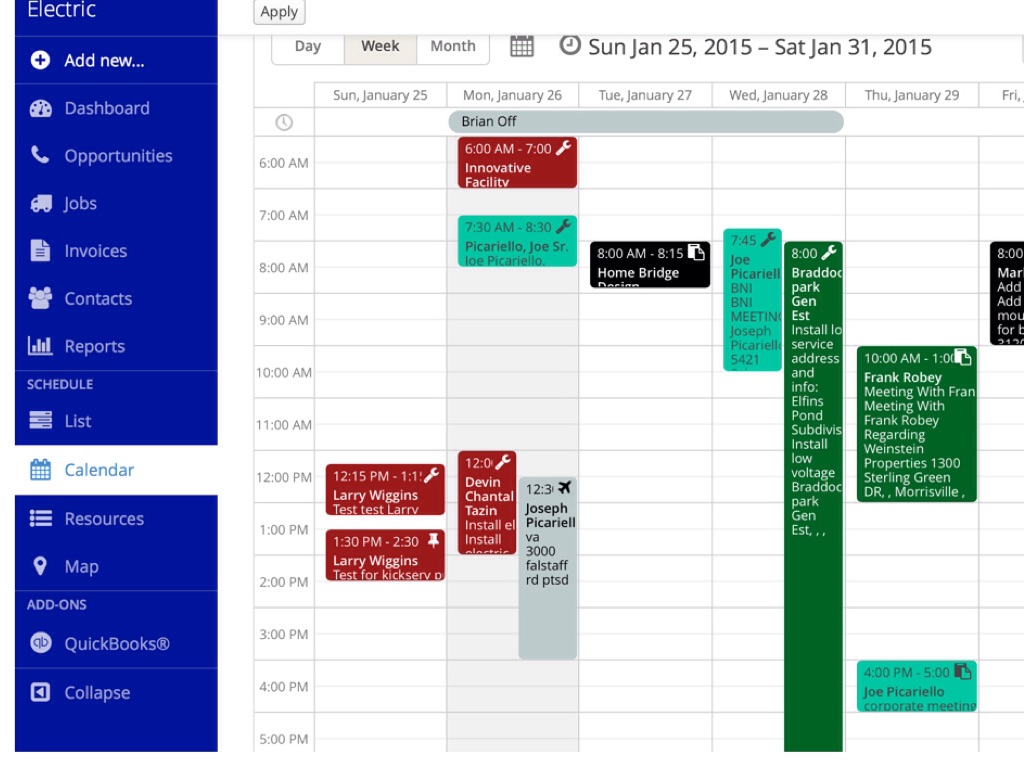Click the Opportunities phone icon

[x=40, y=156]
